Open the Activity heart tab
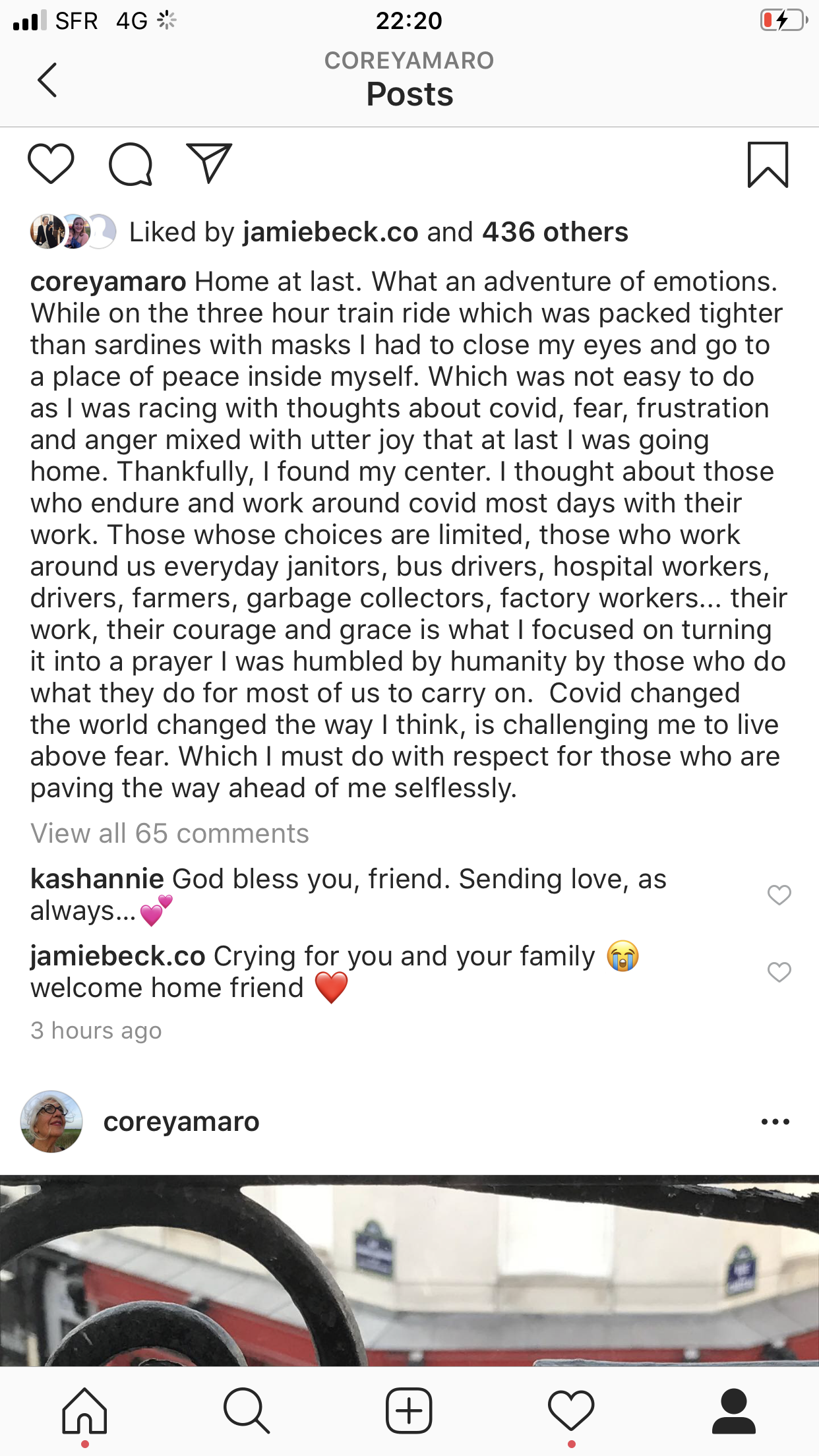Image resolution: width=819 pixels, height=1456 pixels. [x=571, y=1411]
